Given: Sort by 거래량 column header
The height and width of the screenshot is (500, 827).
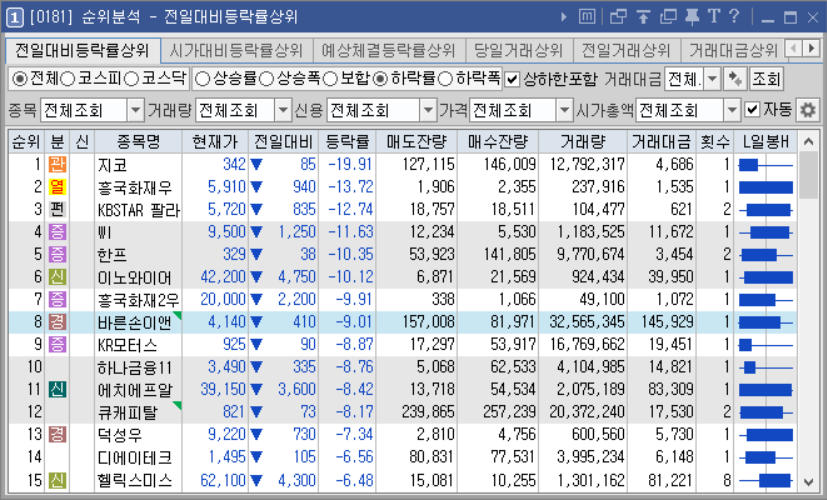Looking at the screenshot, I should [583, 141].
